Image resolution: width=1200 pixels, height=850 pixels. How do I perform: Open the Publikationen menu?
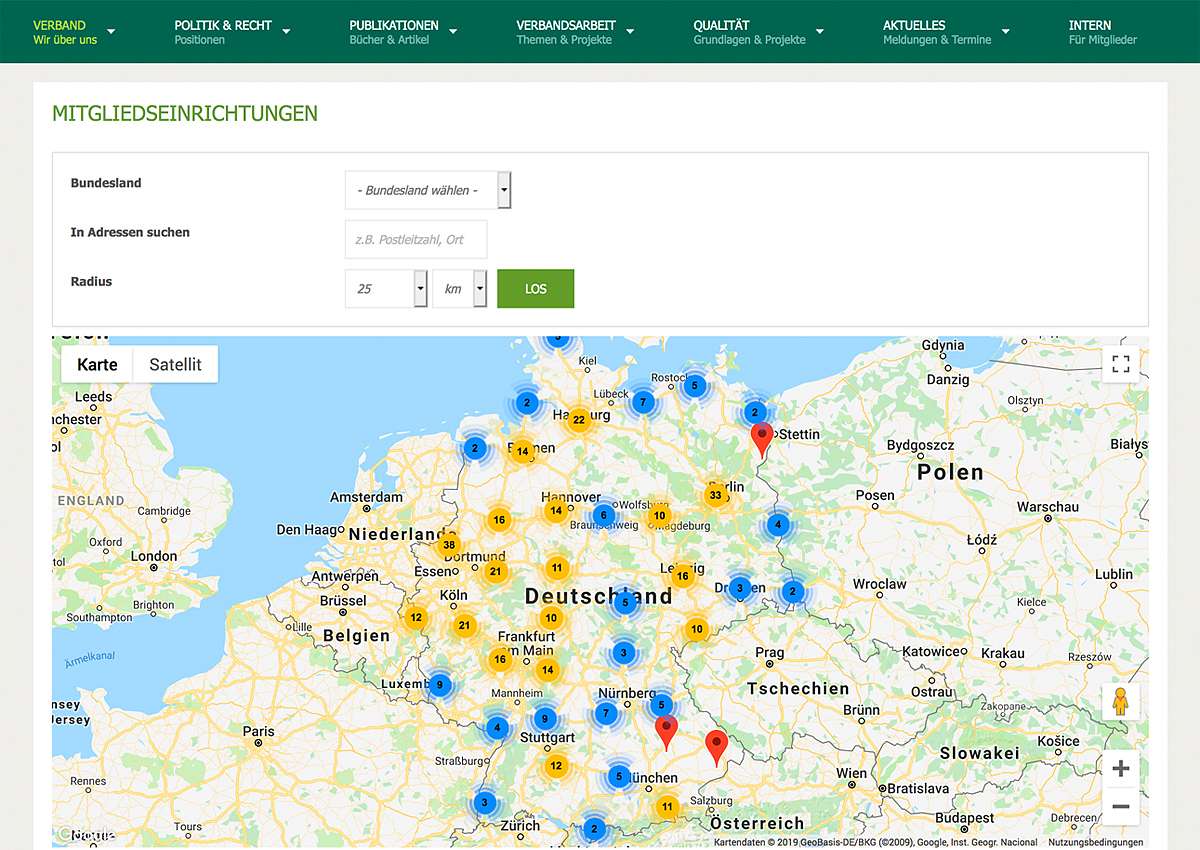[394, 32]
